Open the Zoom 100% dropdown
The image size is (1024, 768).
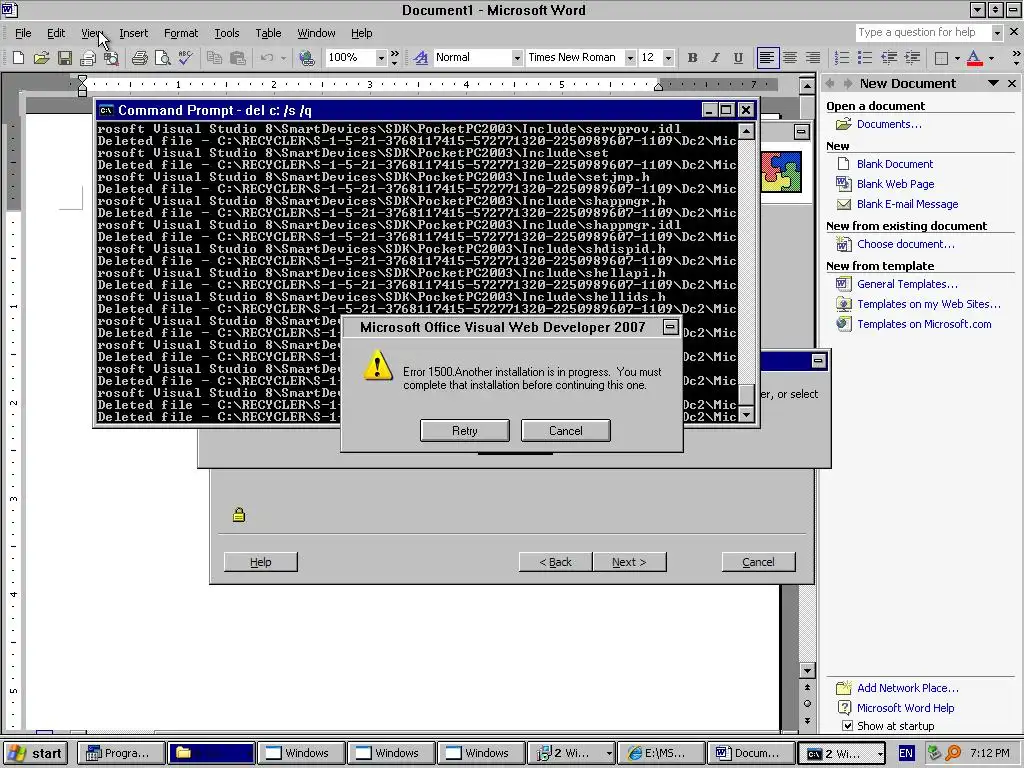pyautogui.click(x=381, y=58)
